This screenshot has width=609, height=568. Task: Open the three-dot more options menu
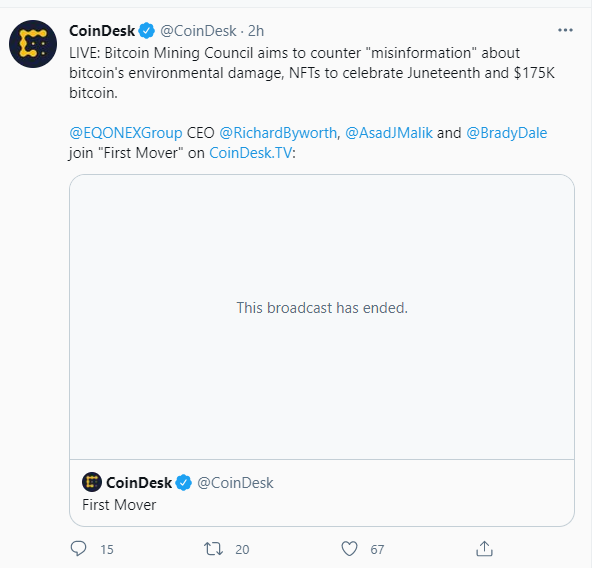click(565, 30)
